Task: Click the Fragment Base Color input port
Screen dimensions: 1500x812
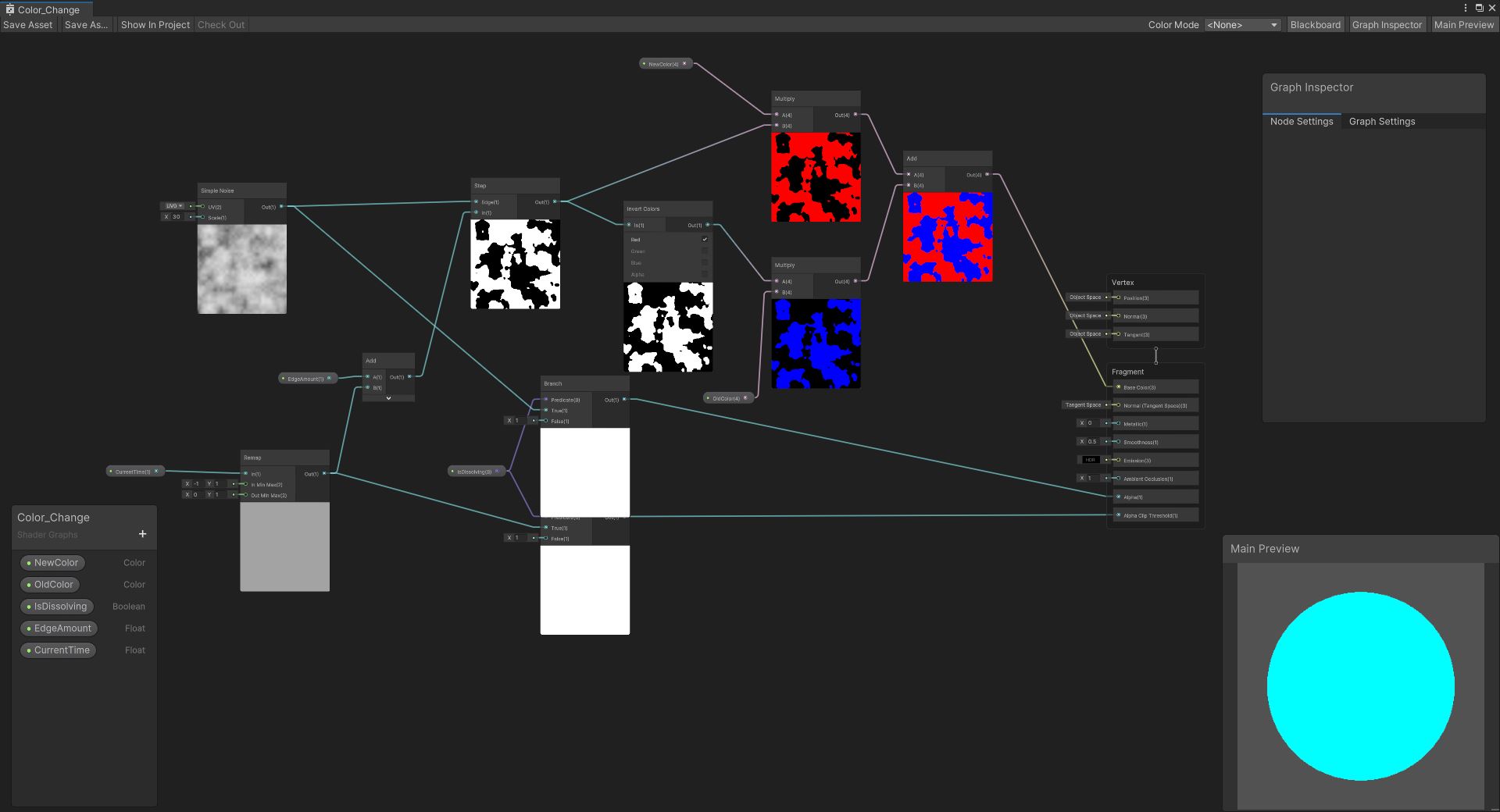Action: pyautogui.click(x=1118, y=387)
